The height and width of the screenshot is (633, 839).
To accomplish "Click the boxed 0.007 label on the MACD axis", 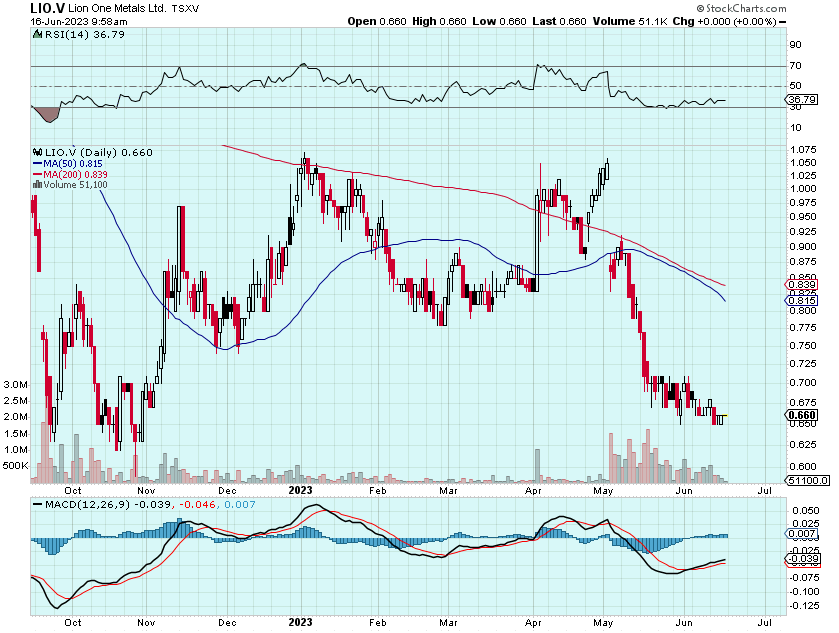I will click(802, 533).
